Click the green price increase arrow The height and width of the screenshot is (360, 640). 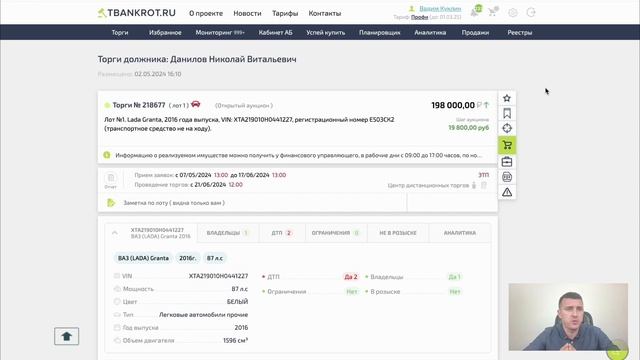[x=486, y=105]
